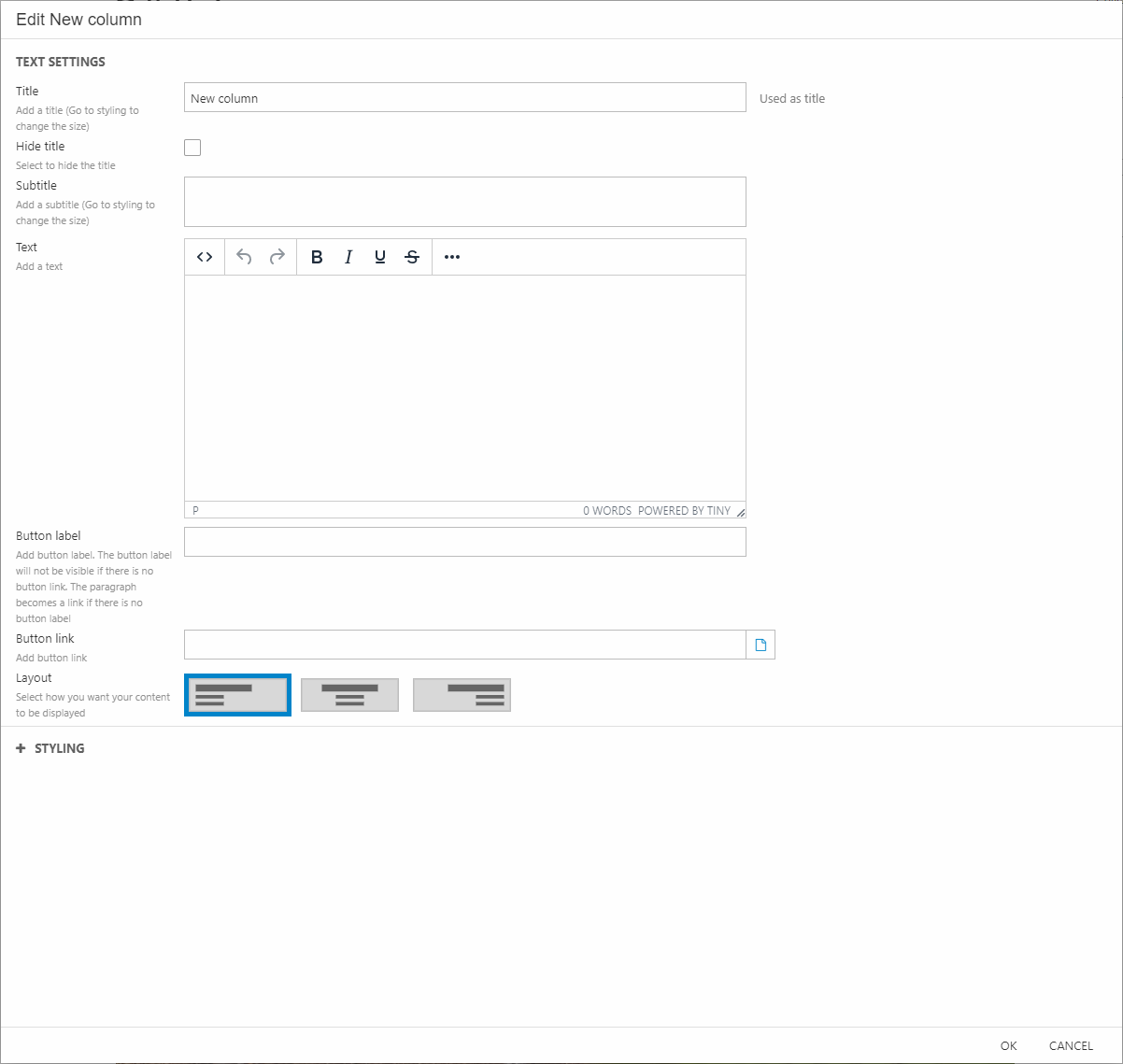The image size is (1123, 1064).
Task: Apply underline formatting in the editor
Action: (380, 257)
